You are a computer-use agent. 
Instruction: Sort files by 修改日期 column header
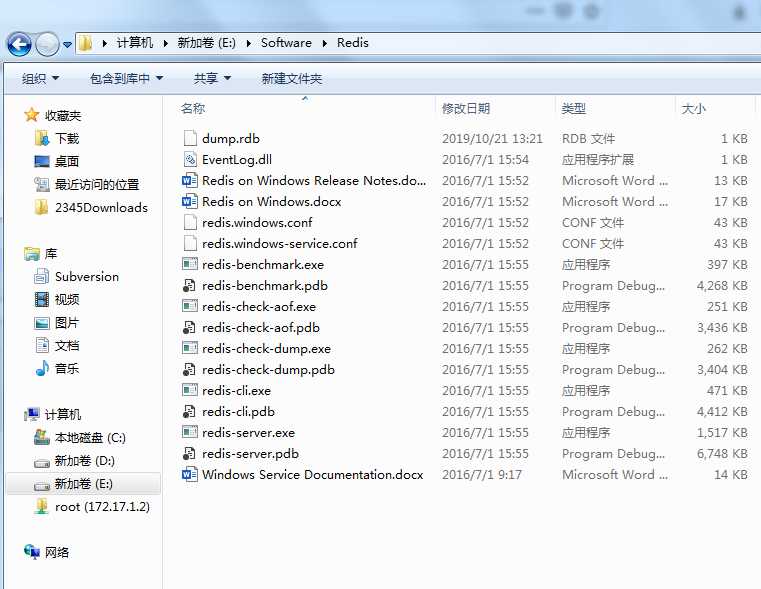(466, 108)
